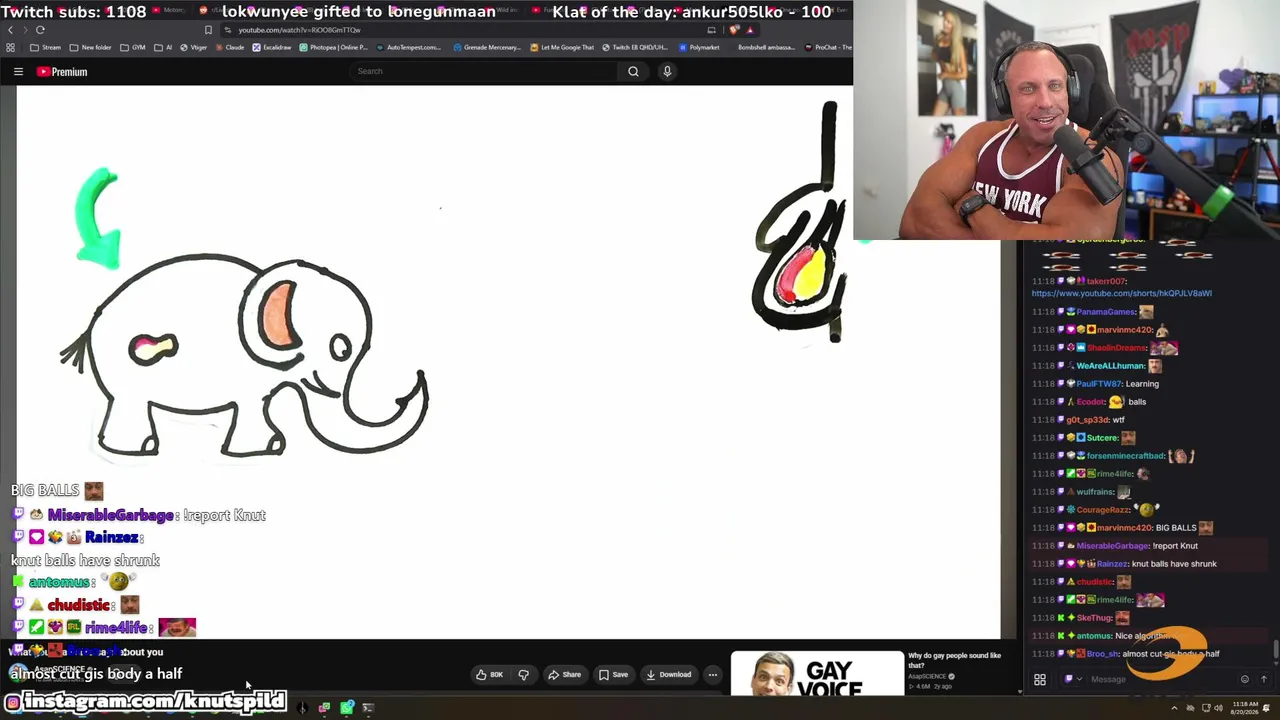Image resolution: width=1280 pixels, height=720 pixels.
Task: Open the YouTube shorts link from takerr007
Action: pos(1121,293)
